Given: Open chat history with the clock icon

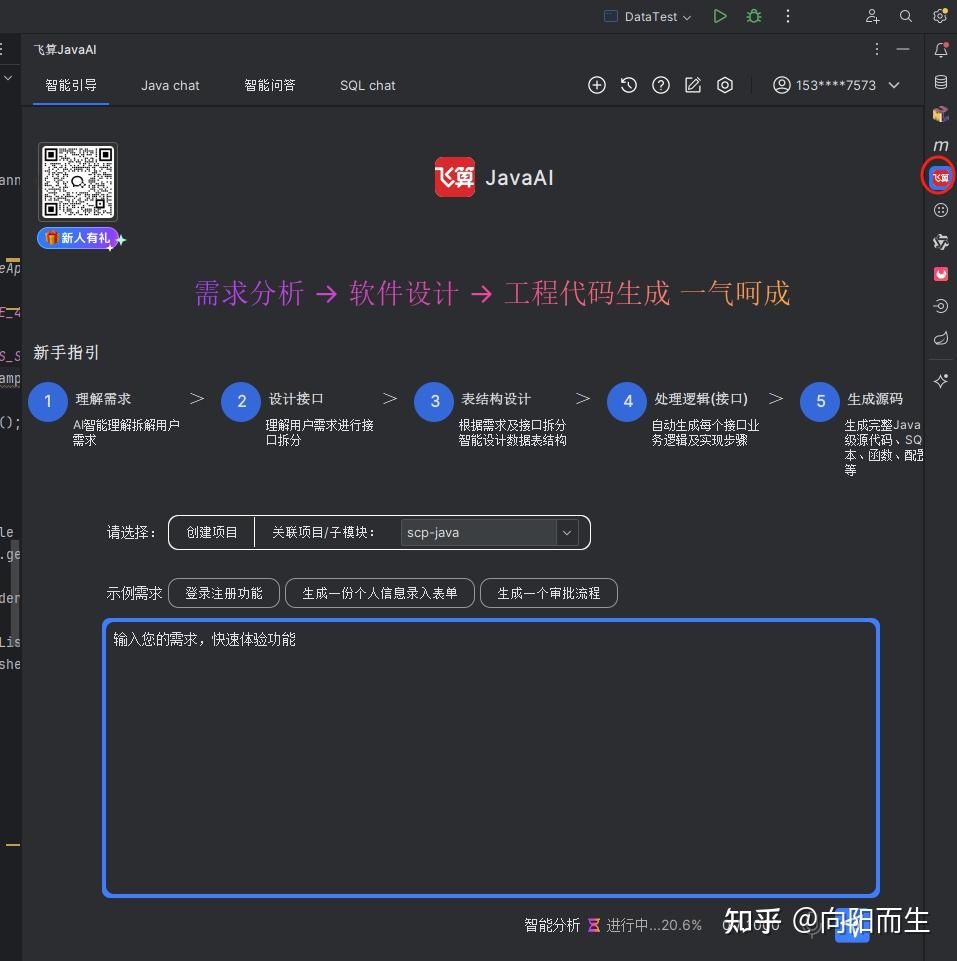Looking at the screenshot, I should pyautogui.click(x=628, y=85).
